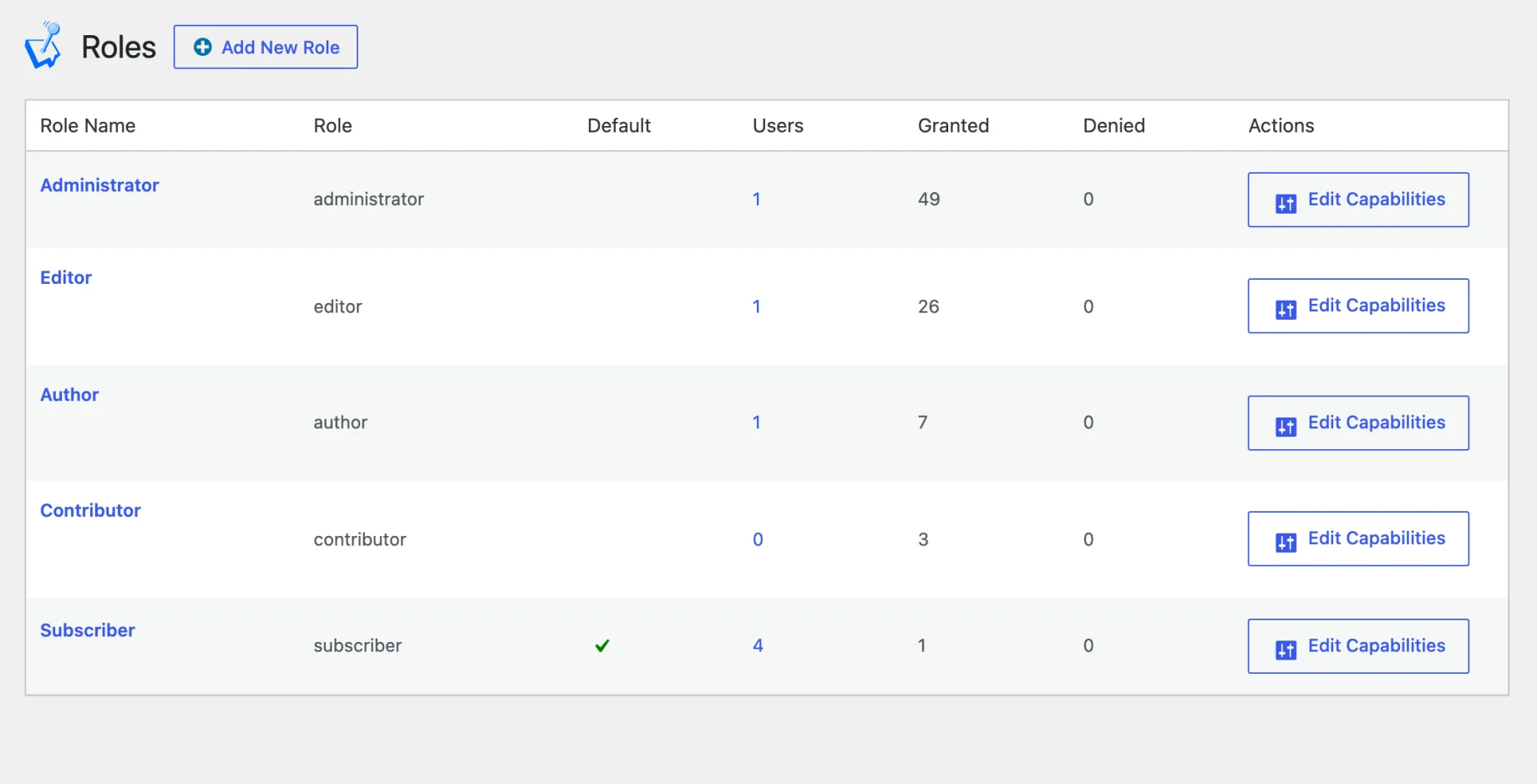
Task: Open the Editor role name link
Action: [x=66, y=277]
